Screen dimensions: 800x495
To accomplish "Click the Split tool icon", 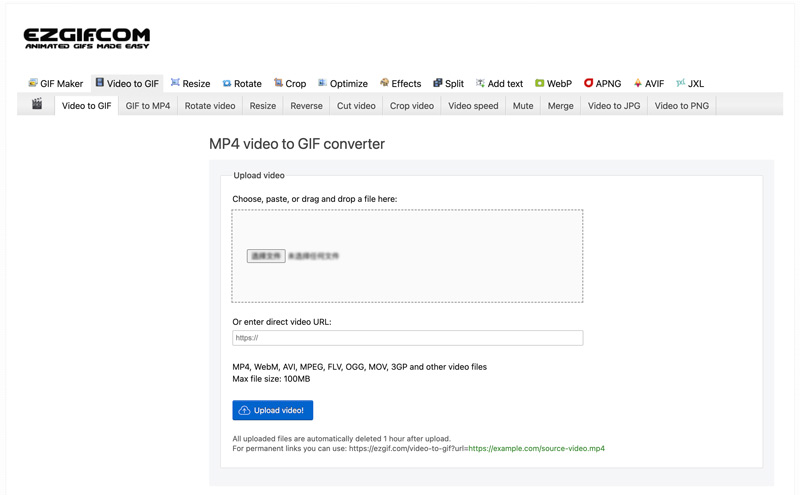I will point(437,84).
